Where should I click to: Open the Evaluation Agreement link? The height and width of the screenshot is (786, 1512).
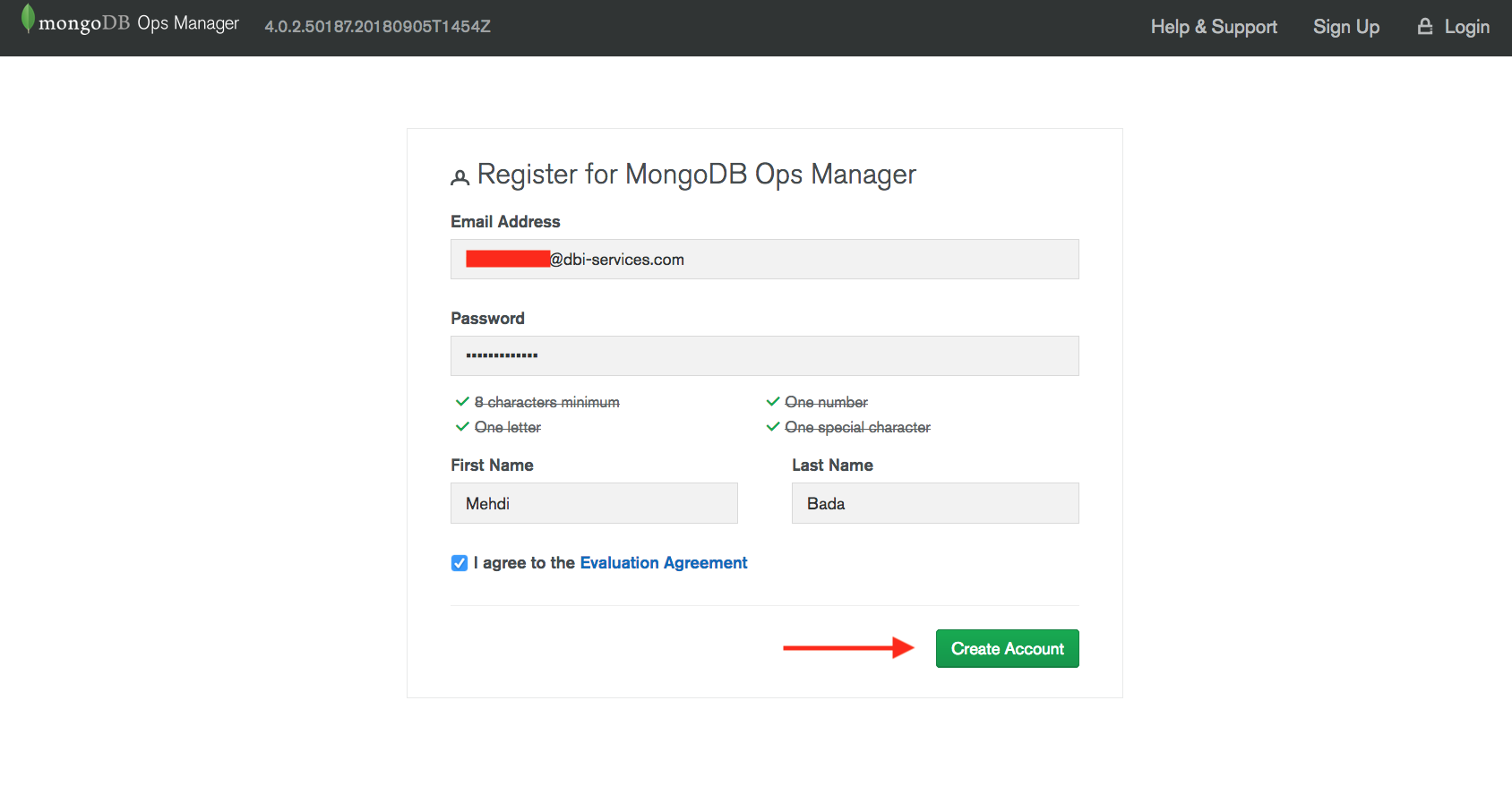pos(664,563)
